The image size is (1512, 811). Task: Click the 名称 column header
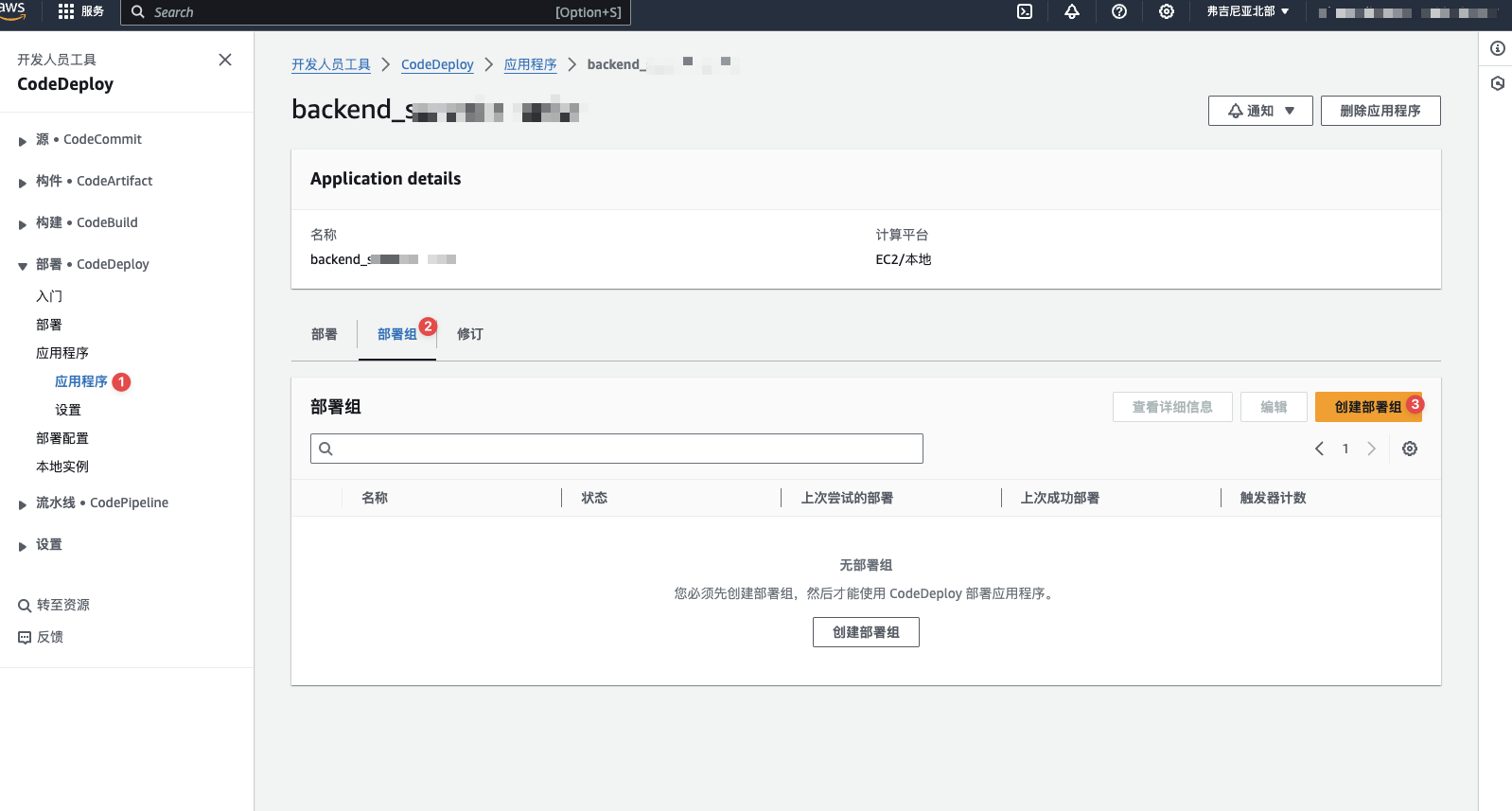pos(375,498)
